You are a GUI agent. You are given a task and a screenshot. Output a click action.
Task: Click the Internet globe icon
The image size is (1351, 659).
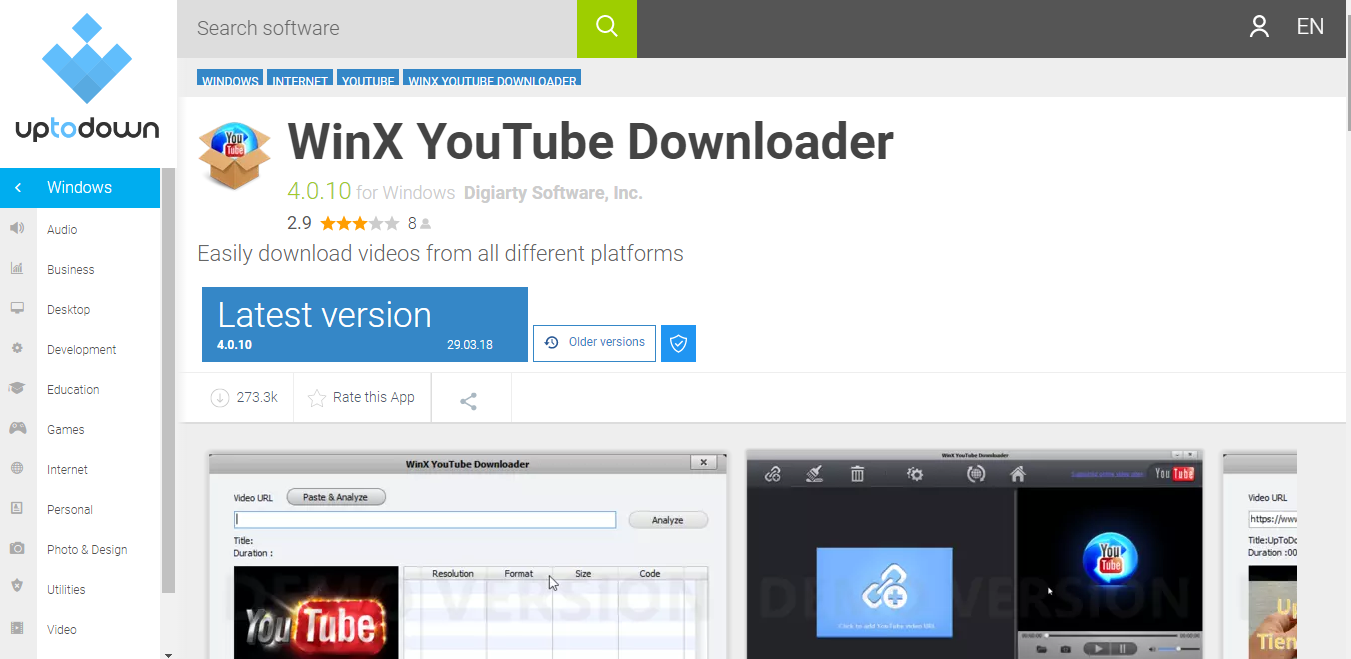17,468
